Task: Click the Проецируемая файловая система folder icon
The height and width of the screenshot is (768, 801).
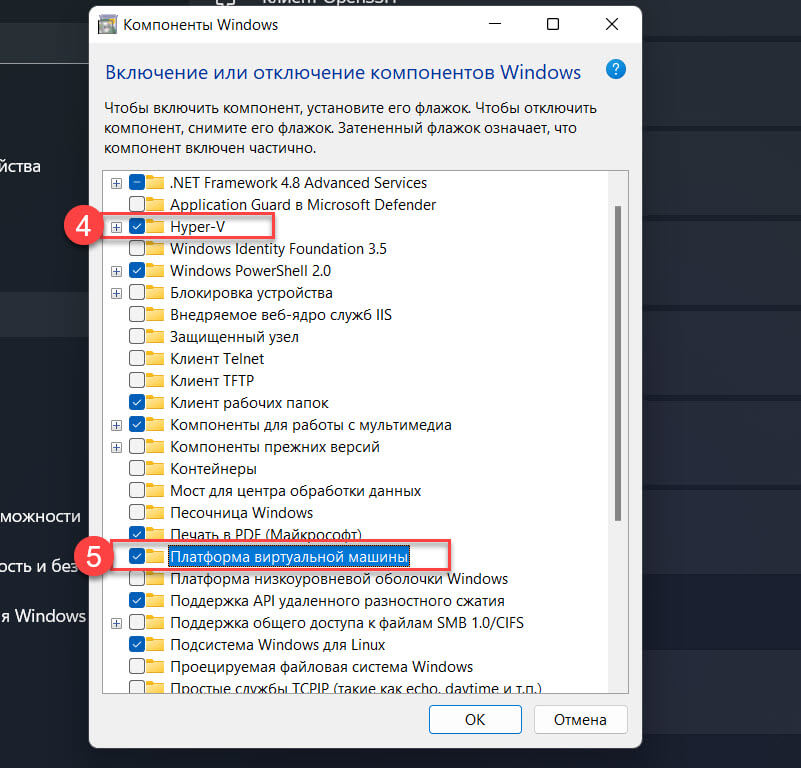Action: pos(155,666)
